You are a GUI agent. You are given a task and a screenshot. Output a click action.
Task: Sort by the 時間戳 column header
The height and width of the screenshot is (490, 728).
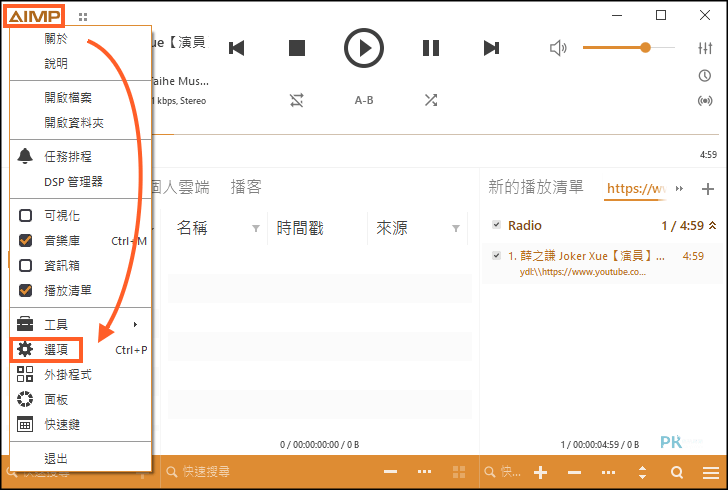coord(300,228)
